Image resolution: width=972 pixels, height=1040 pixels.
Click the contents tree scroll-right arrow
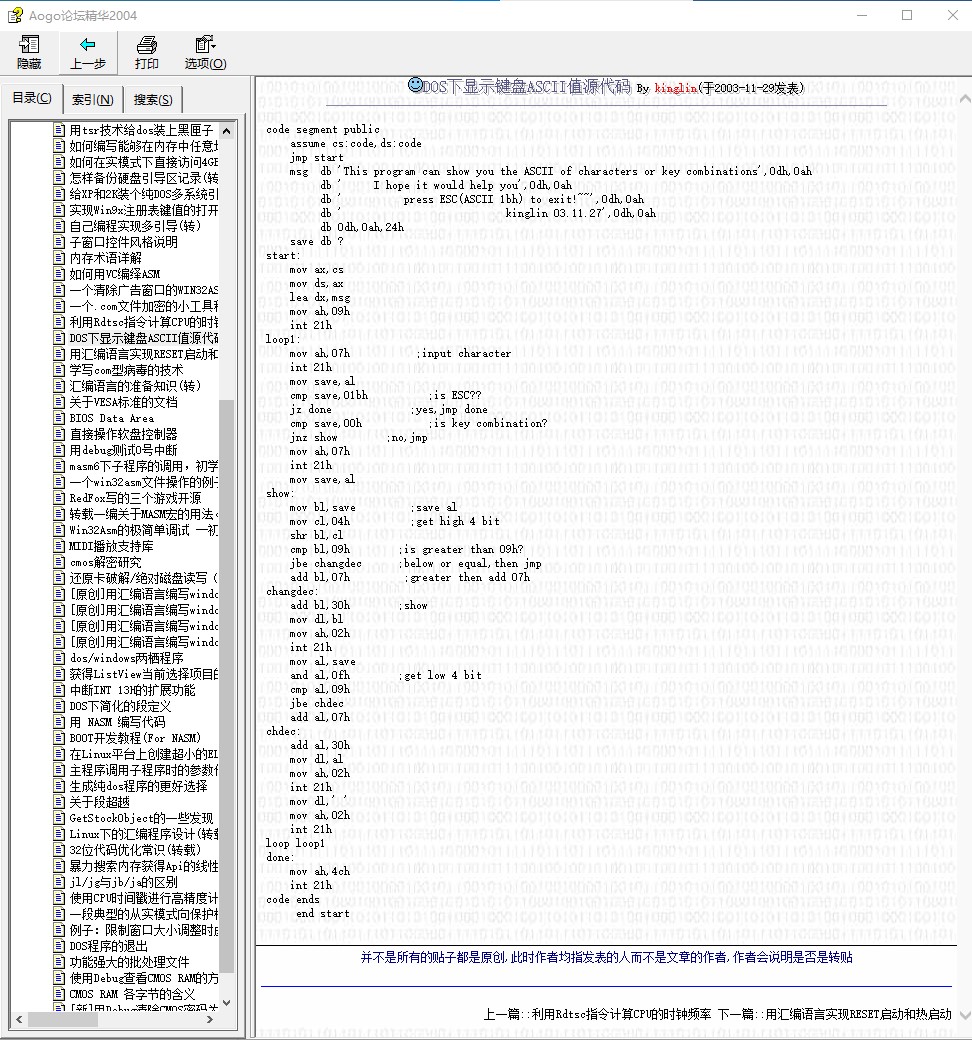point(210,1019)
